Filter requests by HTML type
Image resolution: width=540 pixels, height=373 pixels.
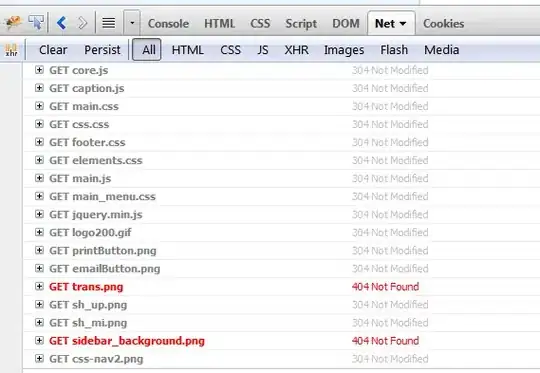(x=188, y=50)
